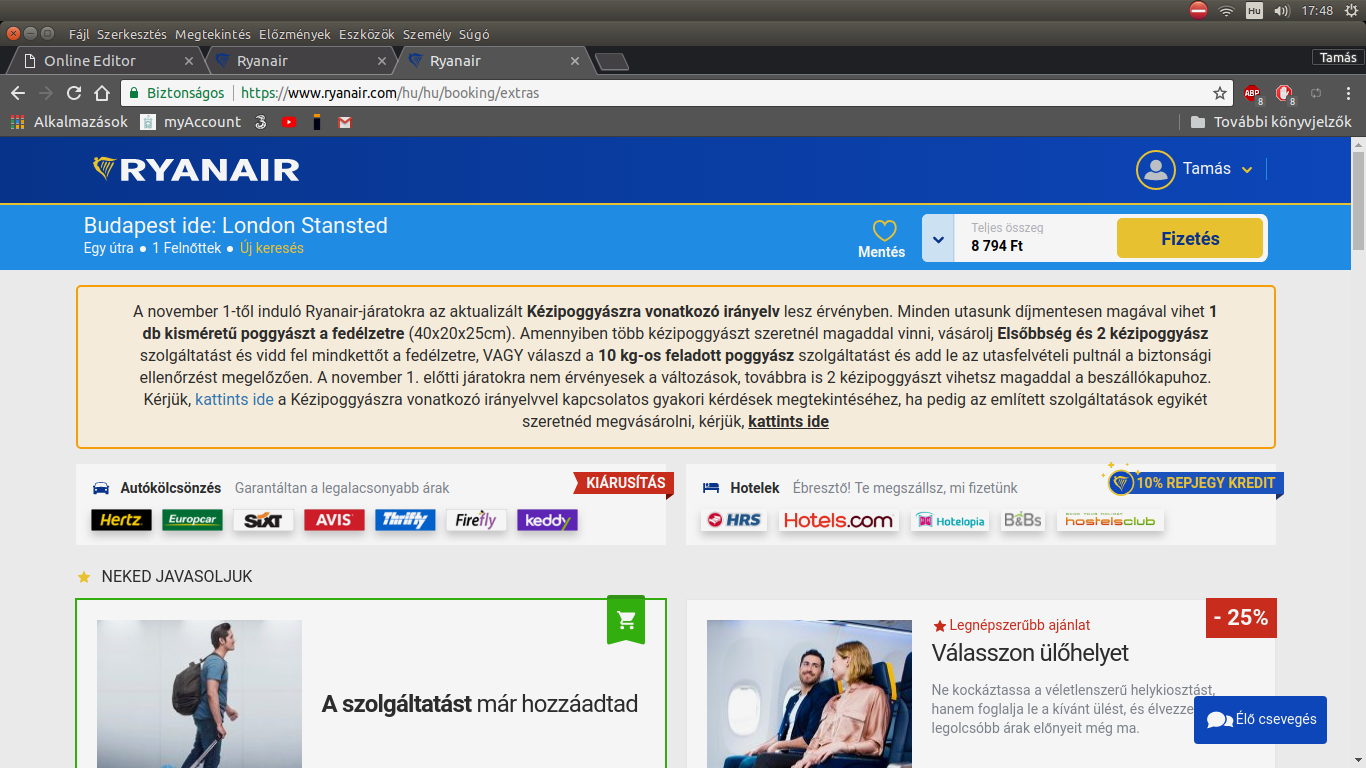Click the Tamás Chrome profile button

coord(1338,57)
